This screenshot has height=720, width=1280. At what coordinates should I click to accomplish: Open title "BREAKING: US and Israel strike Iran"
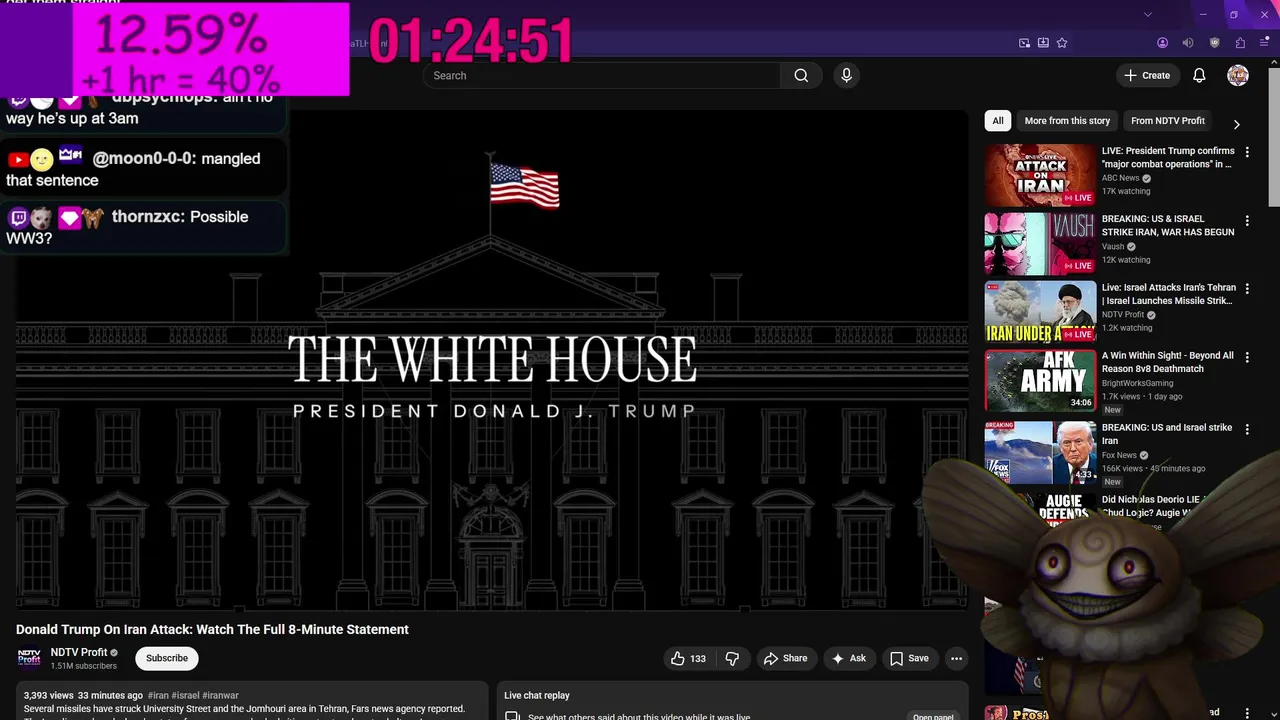pyautogui.click(x=1167, y=434)
